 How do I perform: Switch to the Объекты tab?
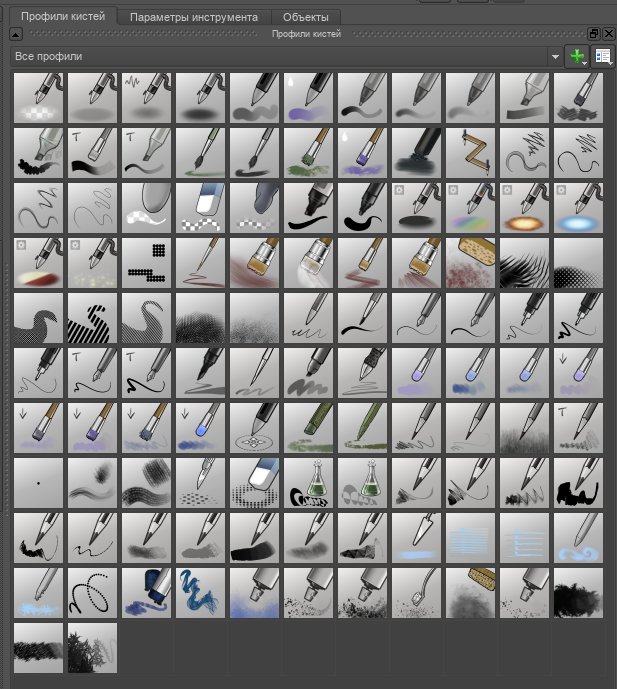(x=306, y=17)
